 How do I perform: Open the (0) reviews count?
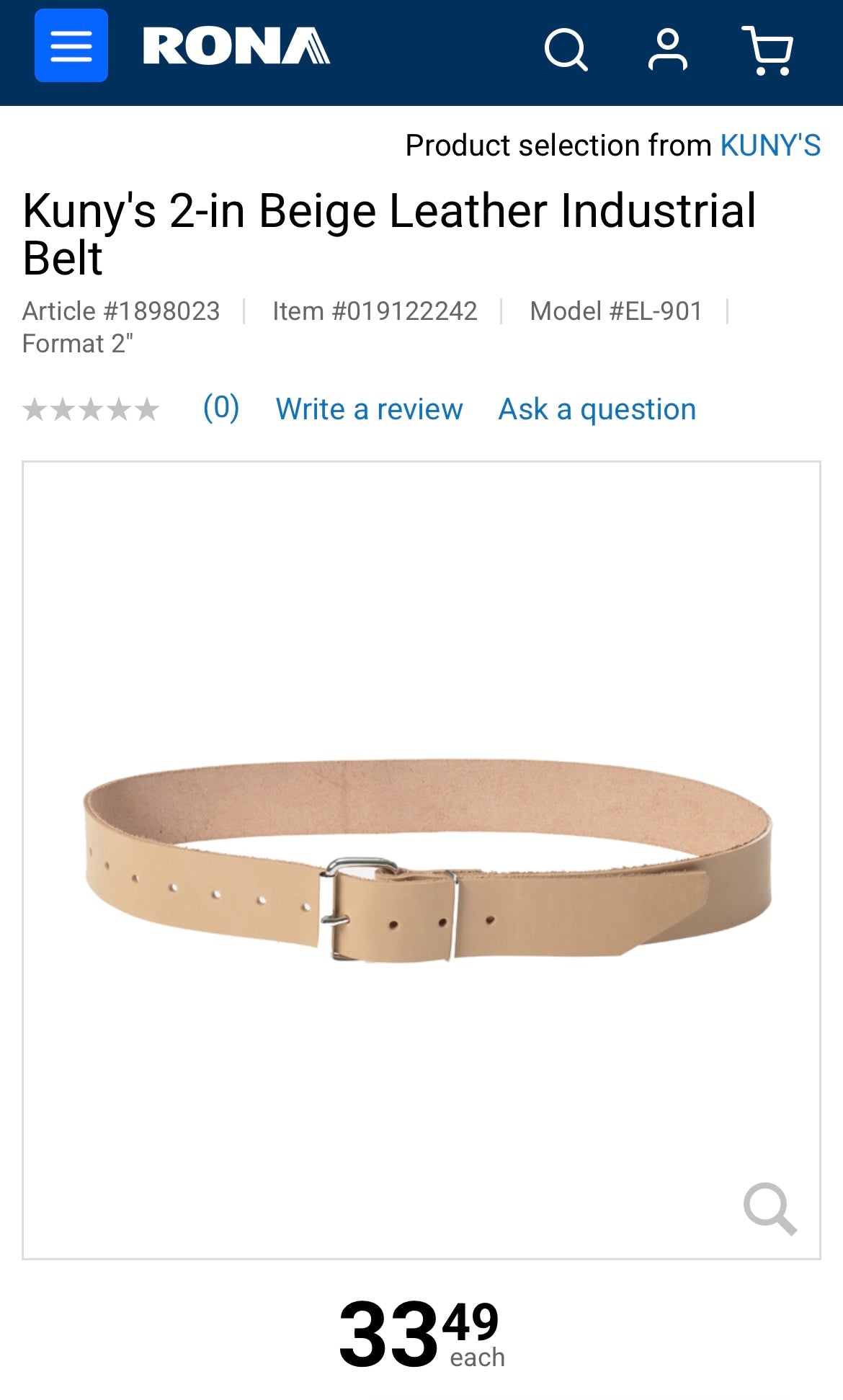point(221,408)
